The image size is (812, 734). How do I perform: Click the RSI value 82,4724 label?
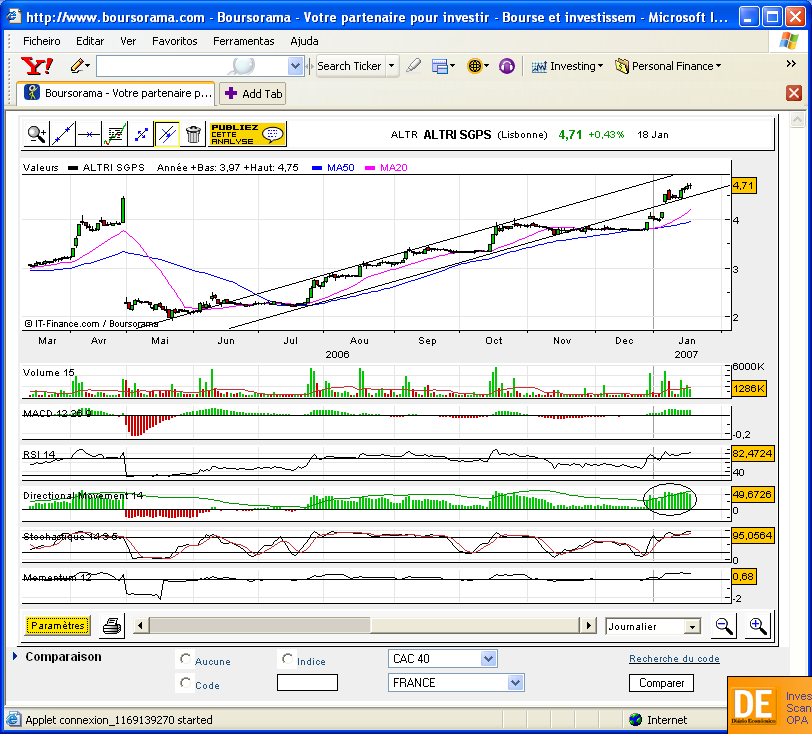point(752,453)
